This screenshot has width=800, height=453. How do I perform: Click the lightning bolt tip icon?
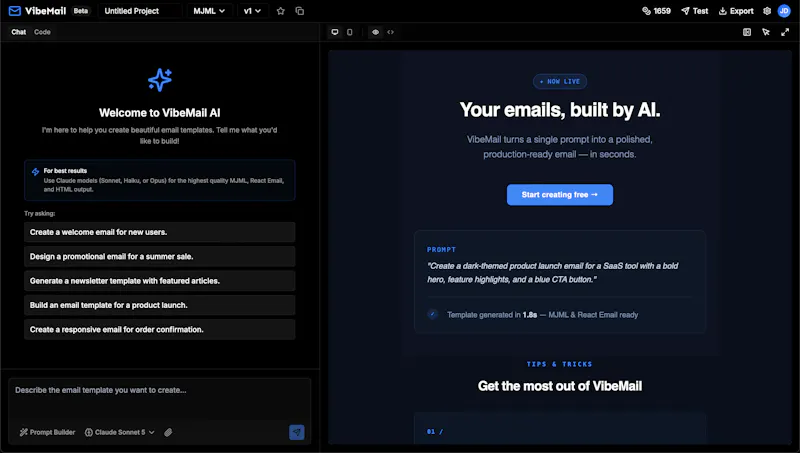pos(35,172)
